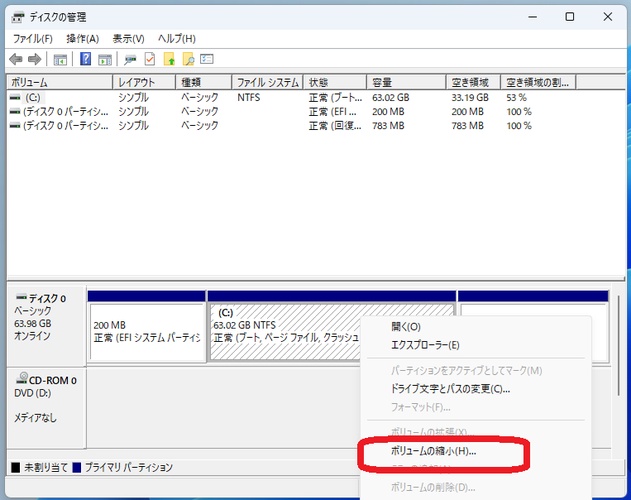
Task: Click the drive icon beside (C:) in the list
Action: click(15, 97)
